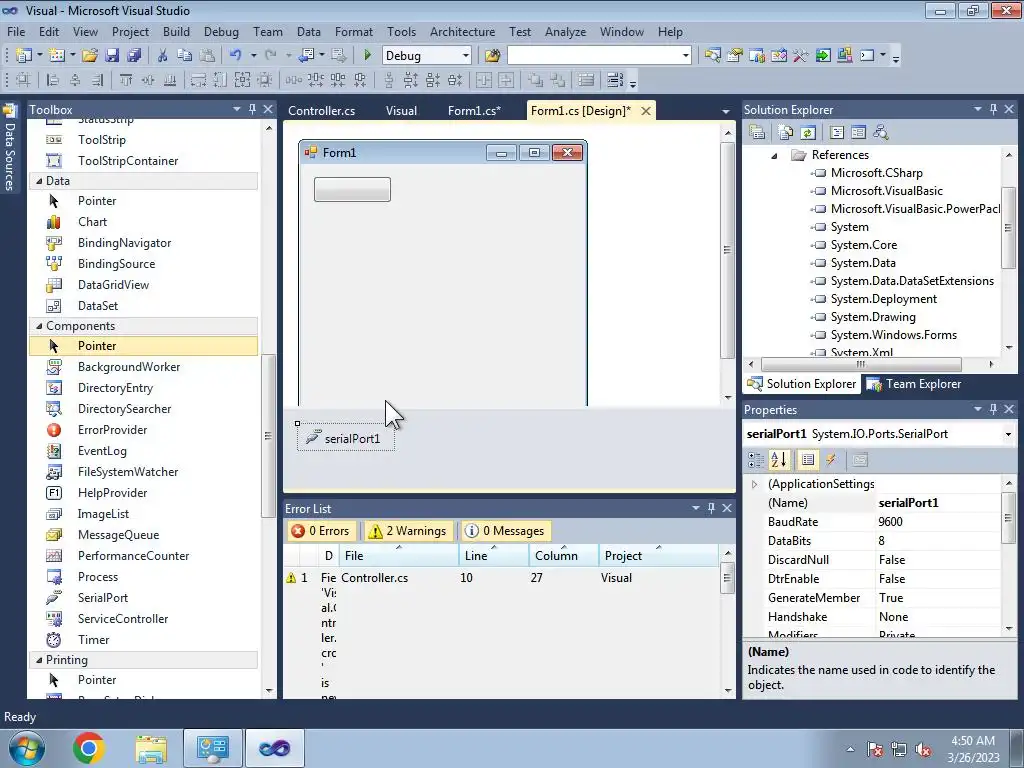
Task: Click the BaudRate value 9600 field
Action: pyautogui.click(x=938, y=522)
